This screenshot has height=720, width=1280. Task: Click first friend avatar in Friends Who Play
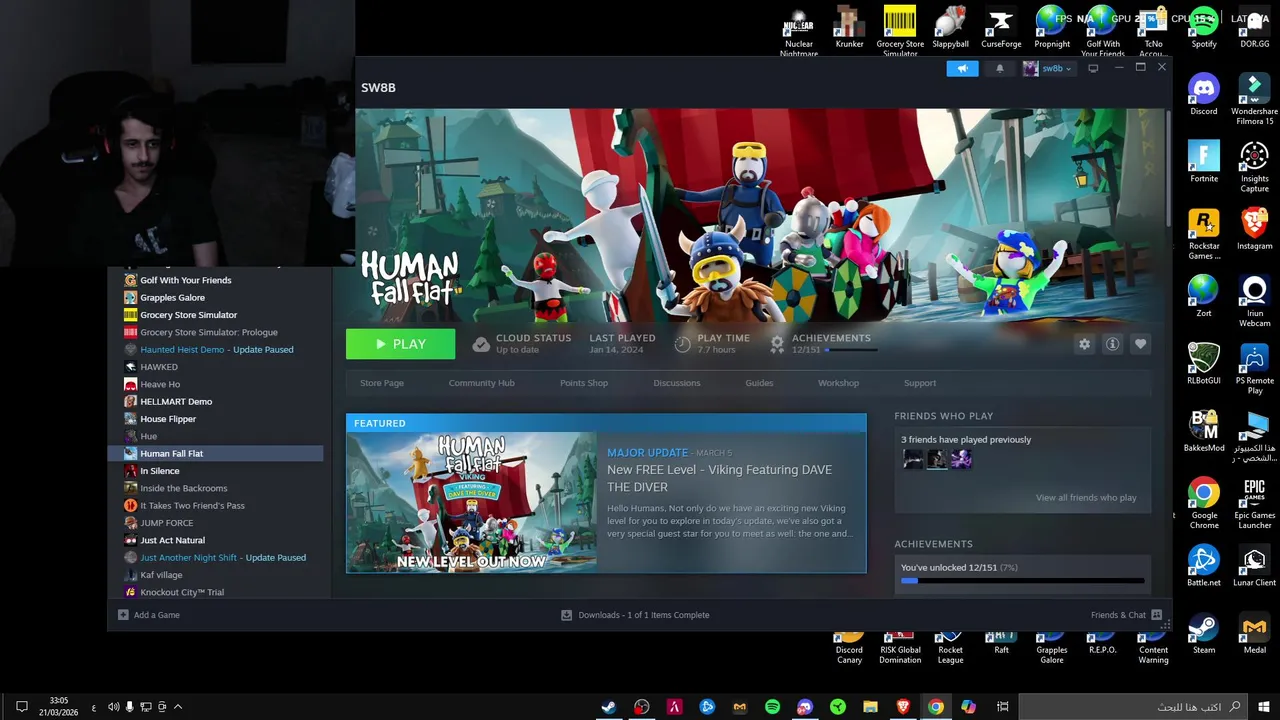(913, 459)
